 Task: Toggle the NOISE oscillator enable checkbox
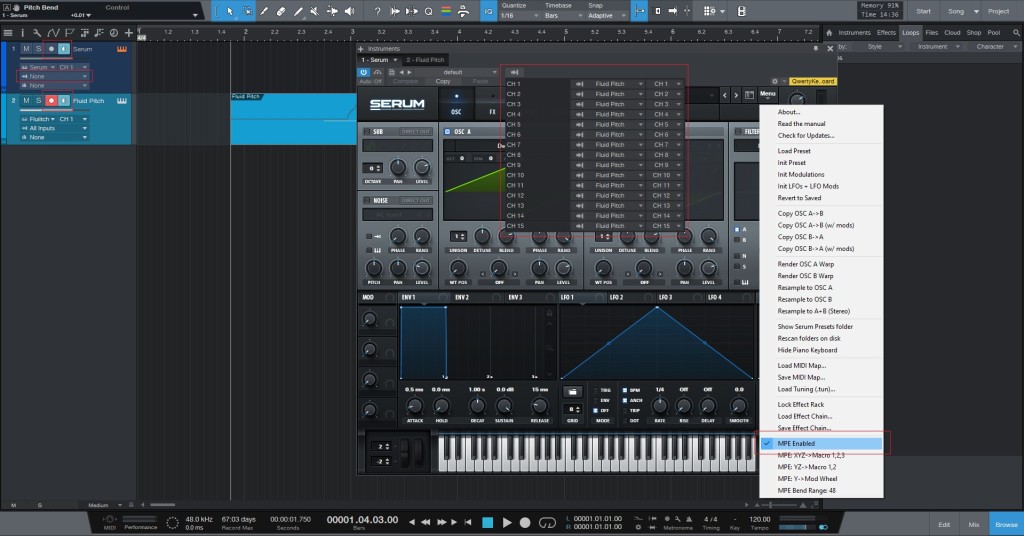click(x=367, y=200)
